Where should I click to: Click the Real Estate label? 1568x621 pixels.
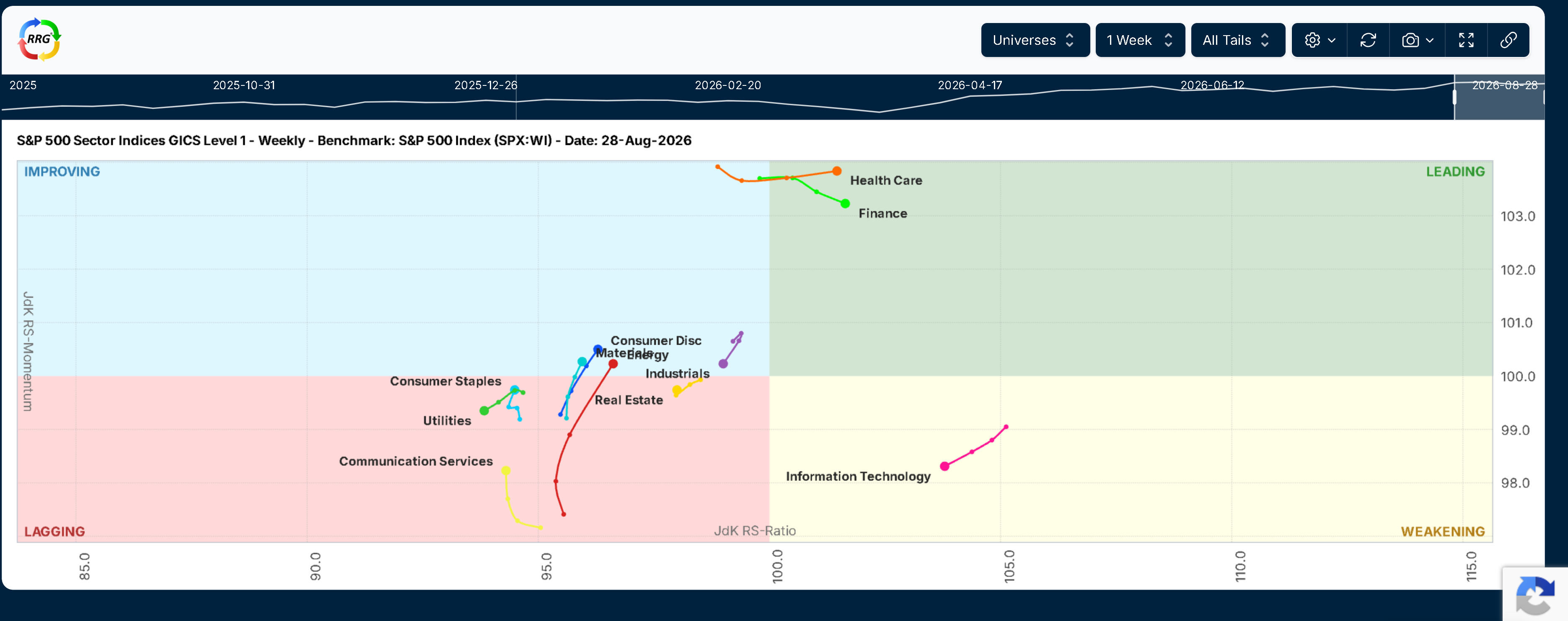point(629,400)
